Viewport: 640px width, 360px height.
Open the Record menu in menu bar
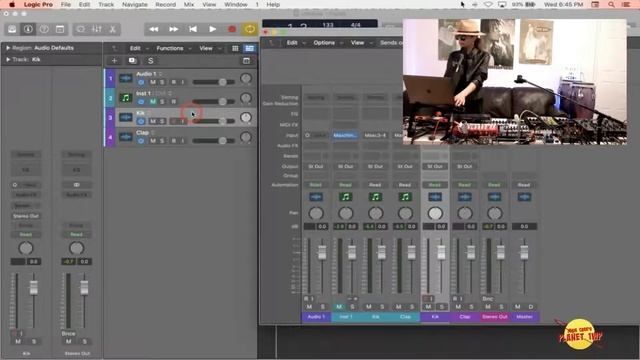pyautogui.click(x=165, y=4)
